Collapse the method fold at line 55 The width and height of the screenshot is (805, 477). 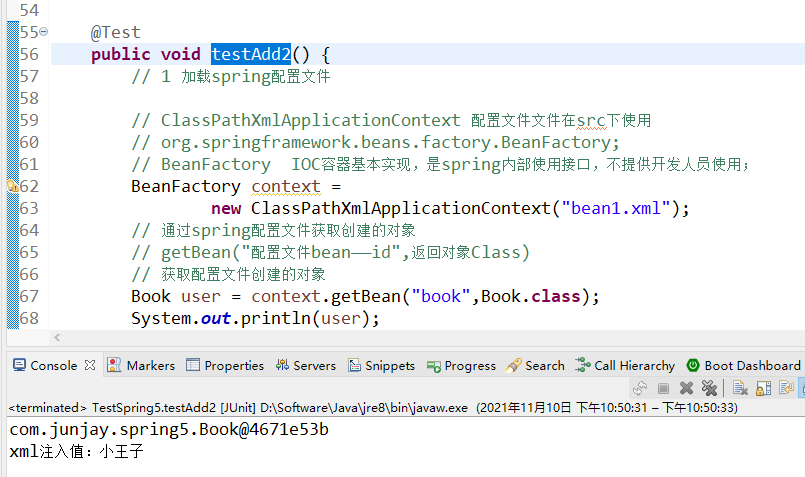point(44,32)
